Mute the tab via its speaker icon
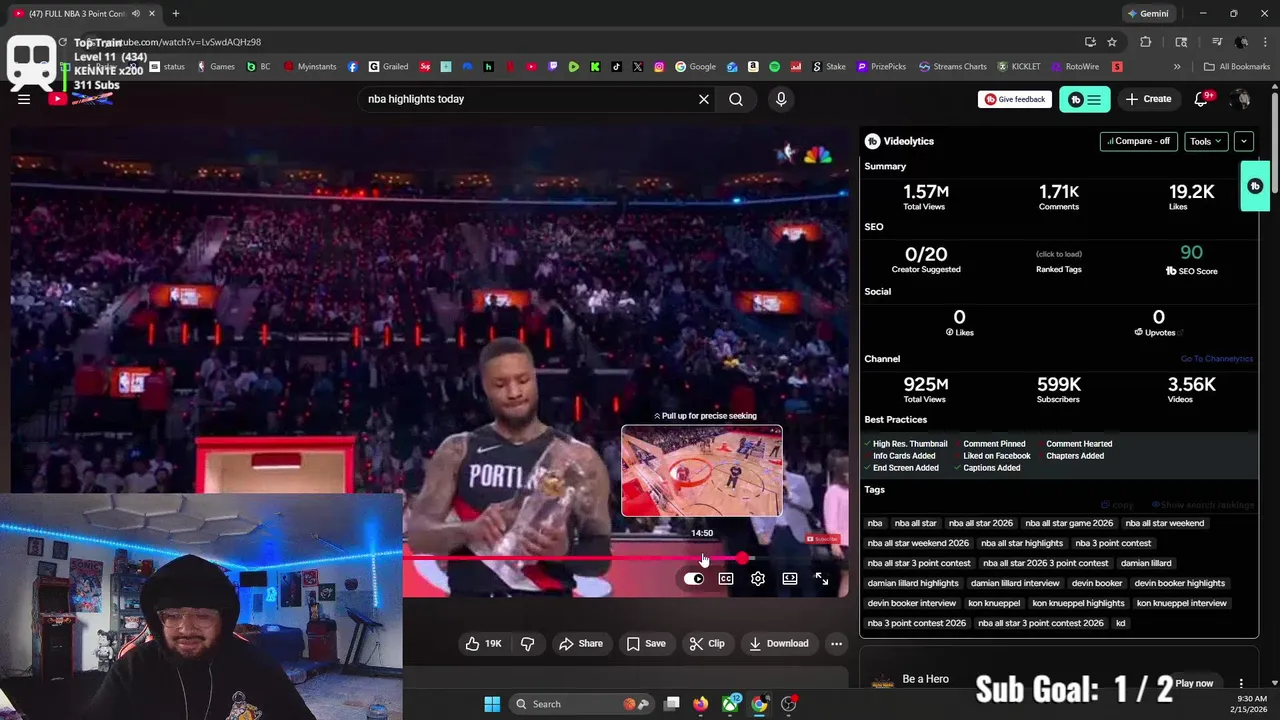Screen dimensions: 1280x720 135,14
